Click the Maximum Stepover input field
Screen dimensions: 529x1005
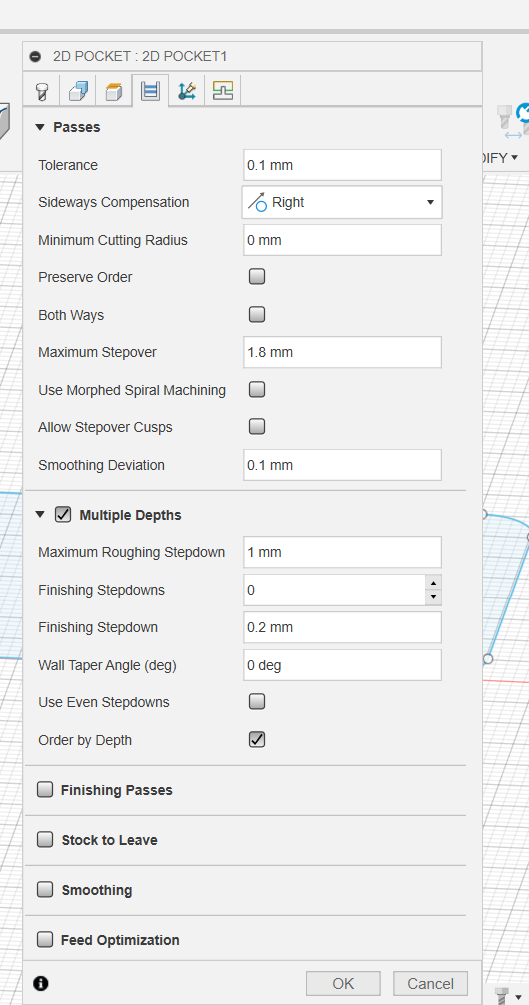coord(342,353)
